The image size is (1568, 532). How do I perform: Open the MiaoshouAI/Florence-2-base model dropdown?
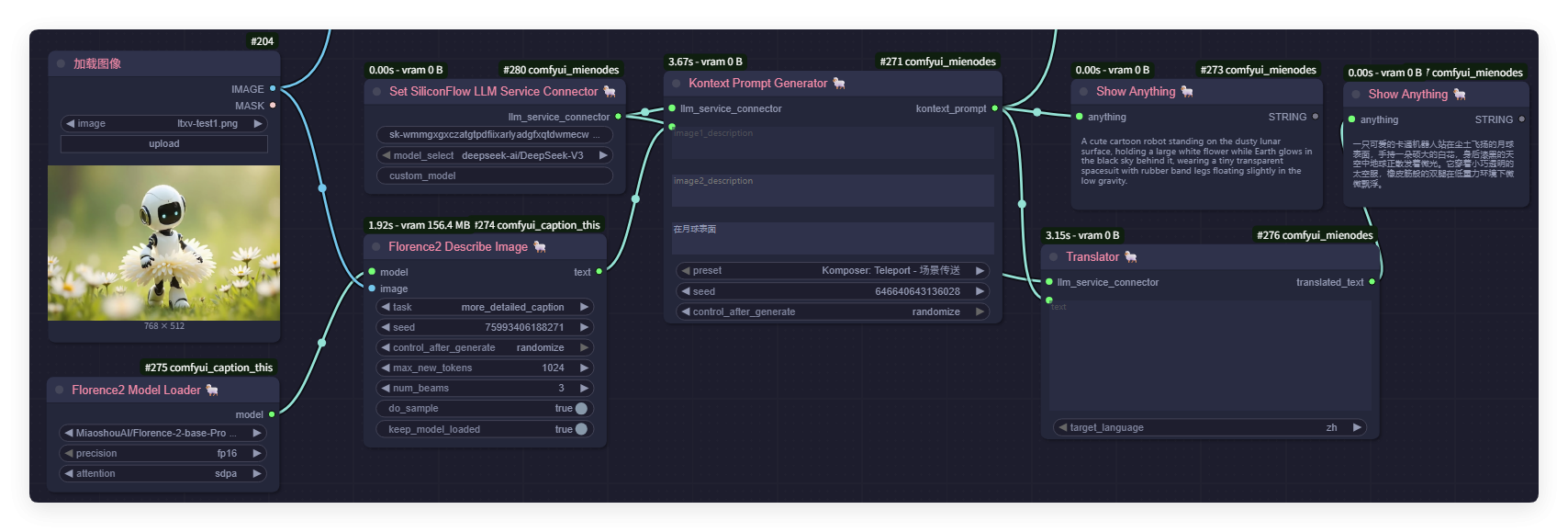click(x=163, y=433)
